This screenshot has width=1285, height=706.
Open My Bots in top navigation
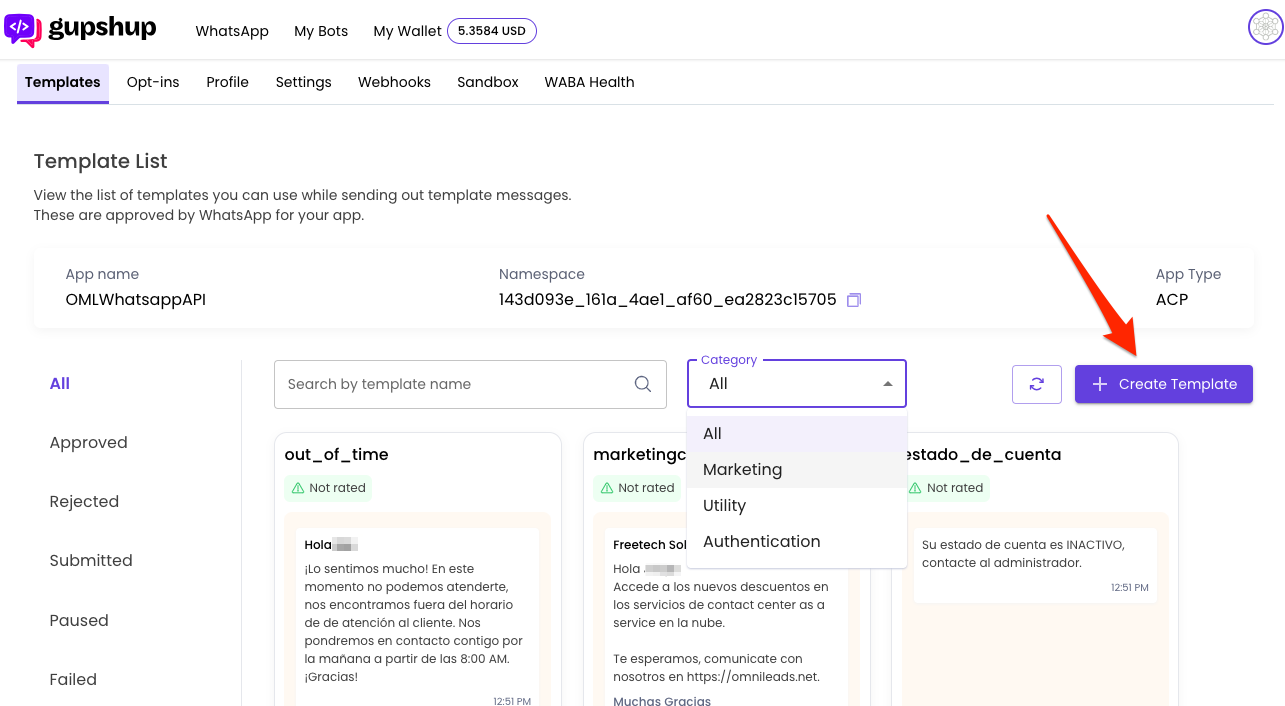(321, 31)
